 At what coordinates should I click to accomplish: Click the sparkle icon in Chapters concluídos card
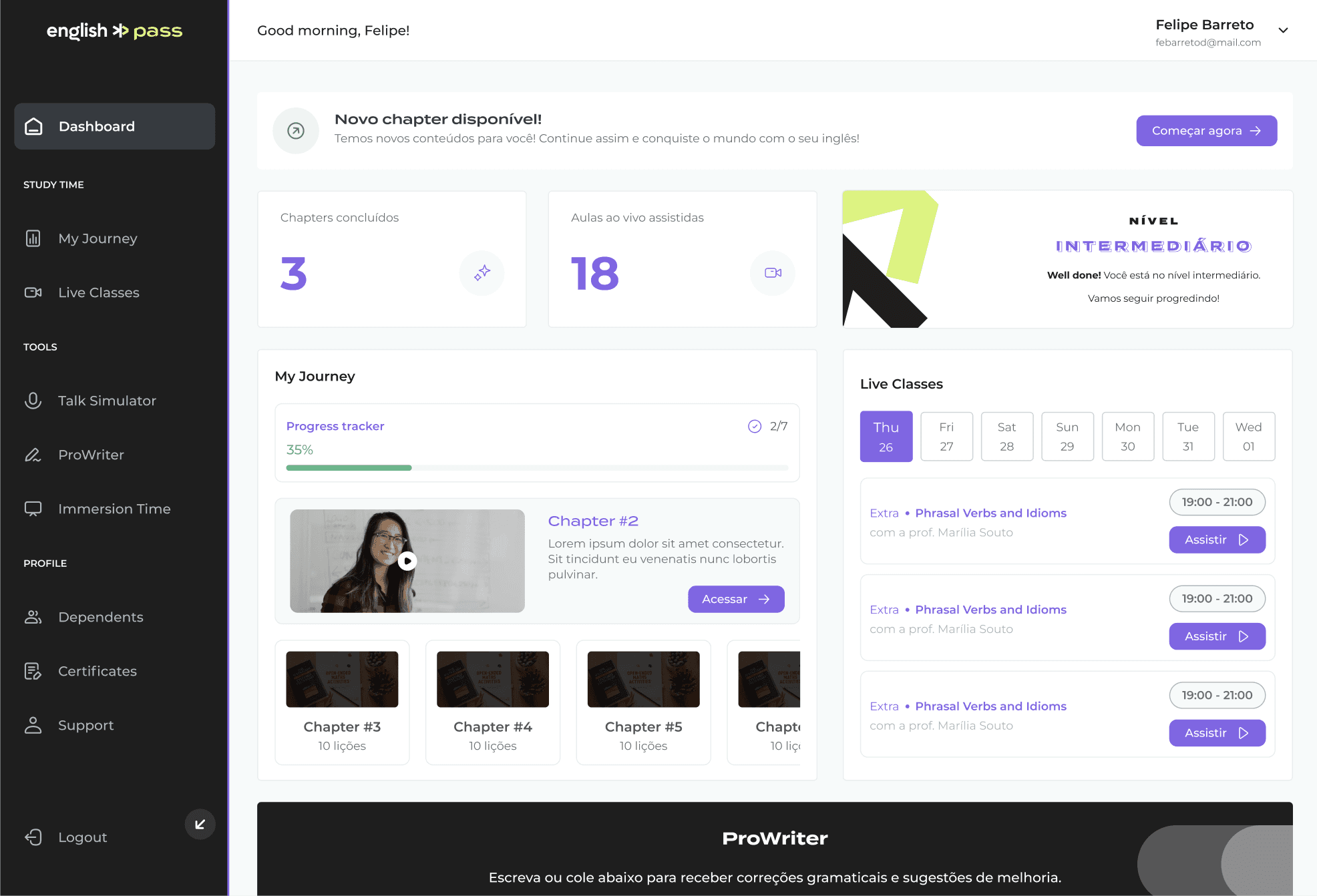482,272
